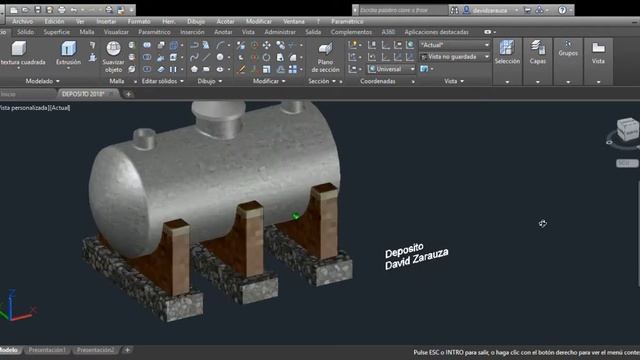Click the Grupos panel icon
Viewport: 640px width, 360px height.
(568, 44)
